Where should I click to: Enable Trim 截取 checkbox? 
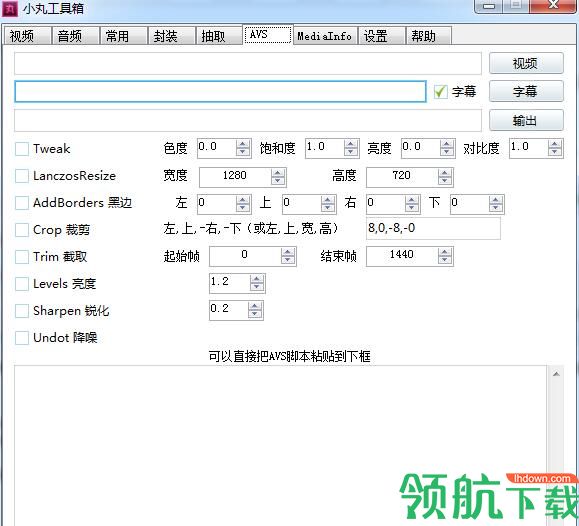coord(22,257)
